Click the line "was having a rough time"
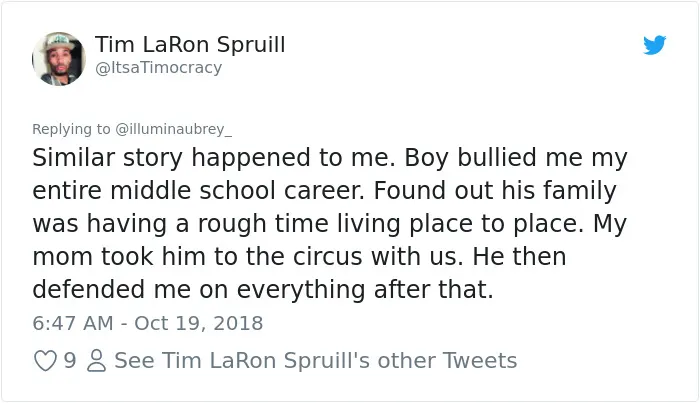The image size is (700, 403). pyautogui.click(x=329, y=224)
